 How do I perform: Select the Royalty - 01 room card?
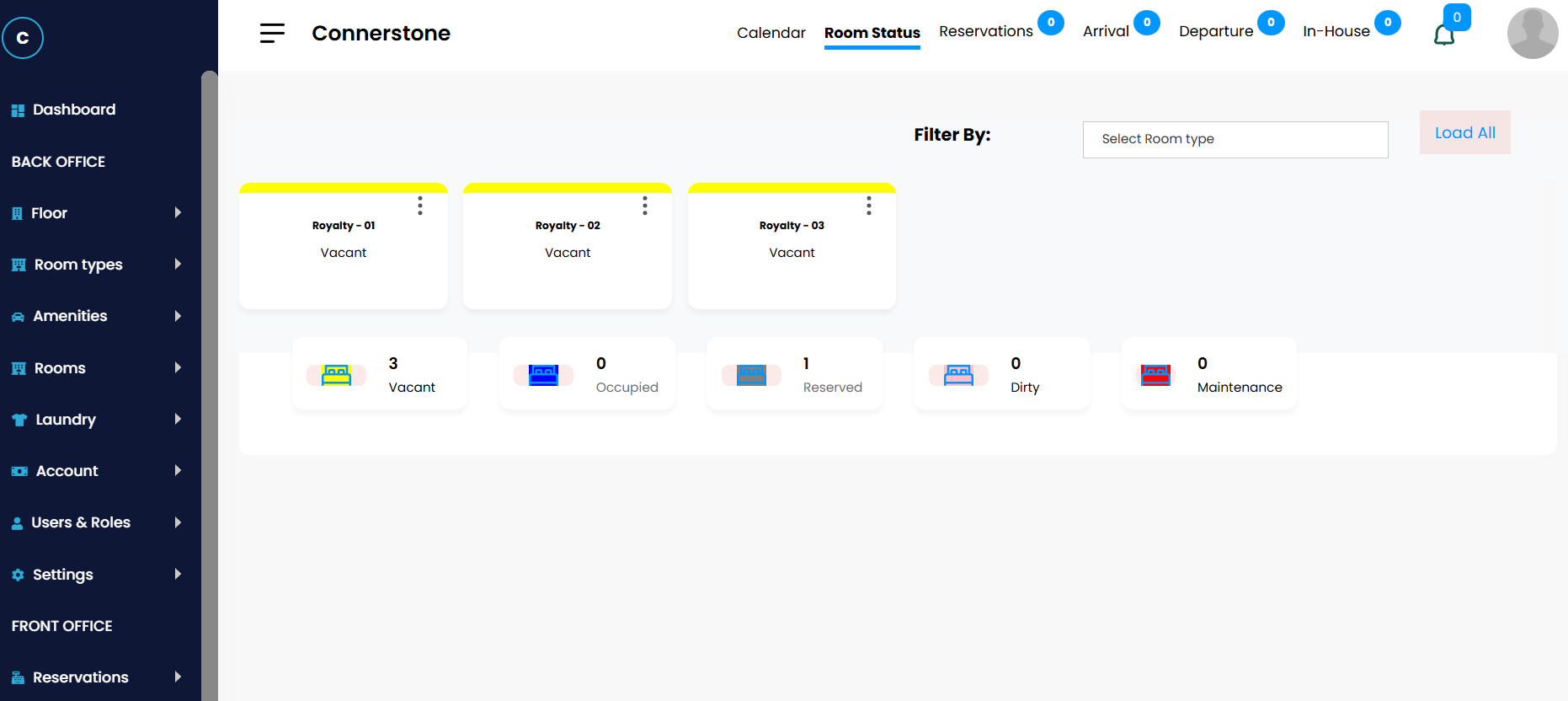(x=344, y=246)
